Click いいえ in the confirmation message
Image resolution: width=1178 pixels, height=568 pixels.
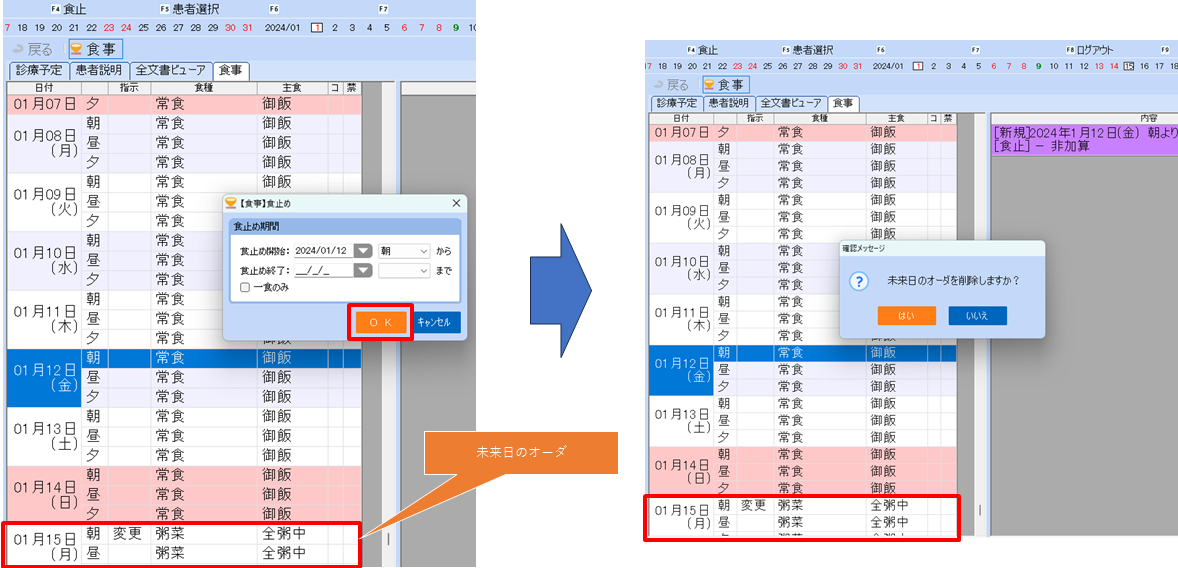(x=977, y=316)
